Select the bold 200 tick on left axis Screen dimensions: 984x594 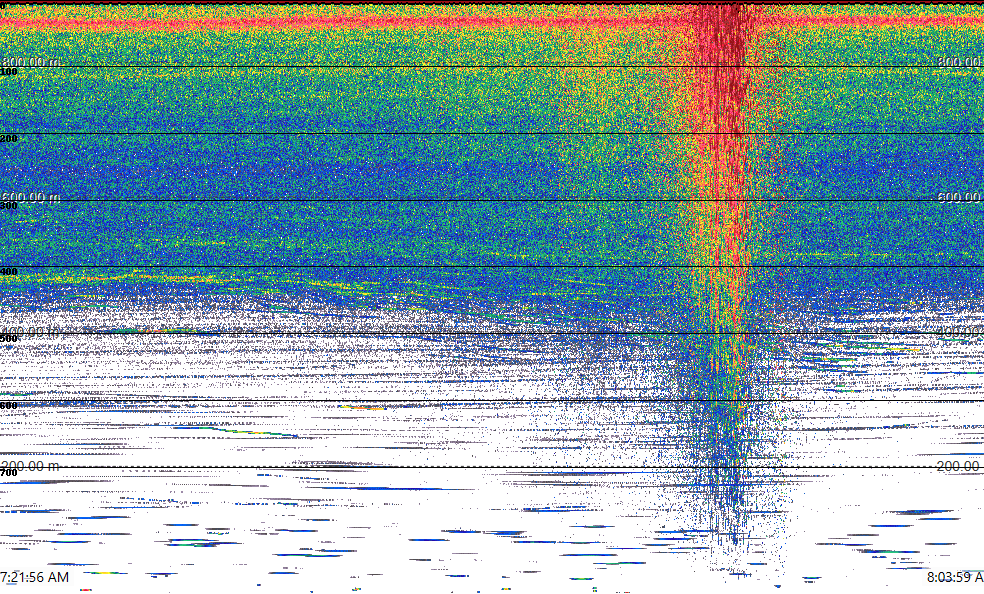click(9, 139)
